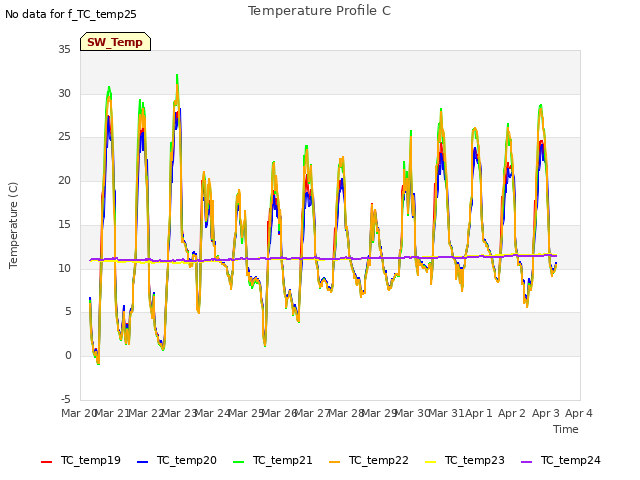
Task: Click the 15 y-axis tick label
Action: click(64, 224)
